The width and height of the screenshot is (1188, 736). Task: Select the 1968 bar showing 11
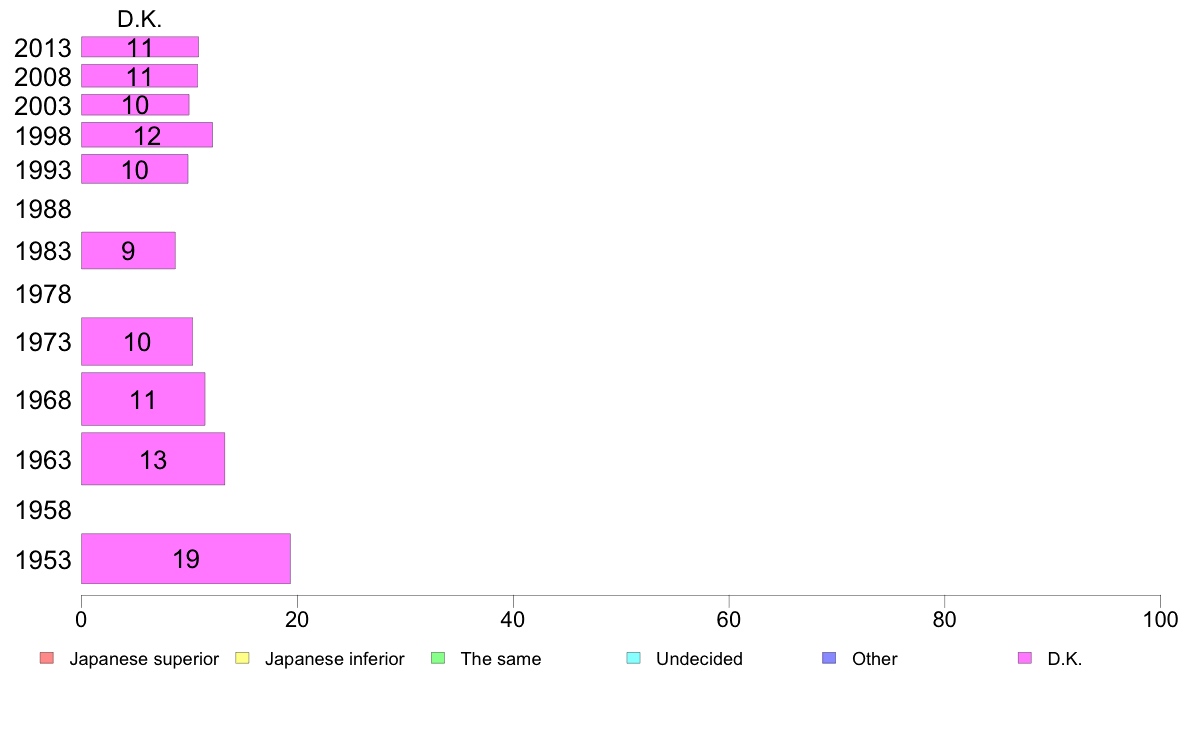(x=143, y=399)
